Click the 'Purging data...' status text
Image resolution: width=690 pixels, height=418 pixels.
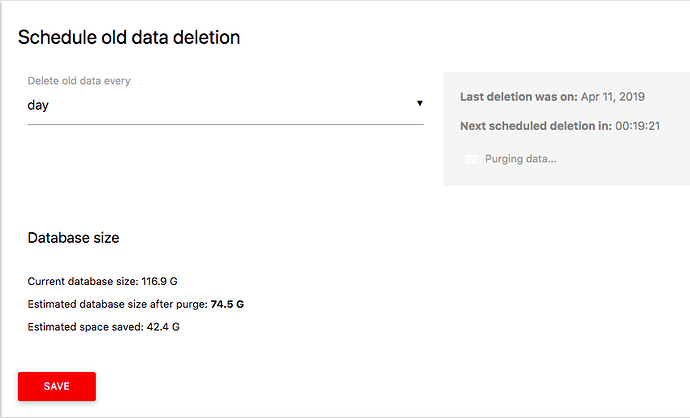521,159
